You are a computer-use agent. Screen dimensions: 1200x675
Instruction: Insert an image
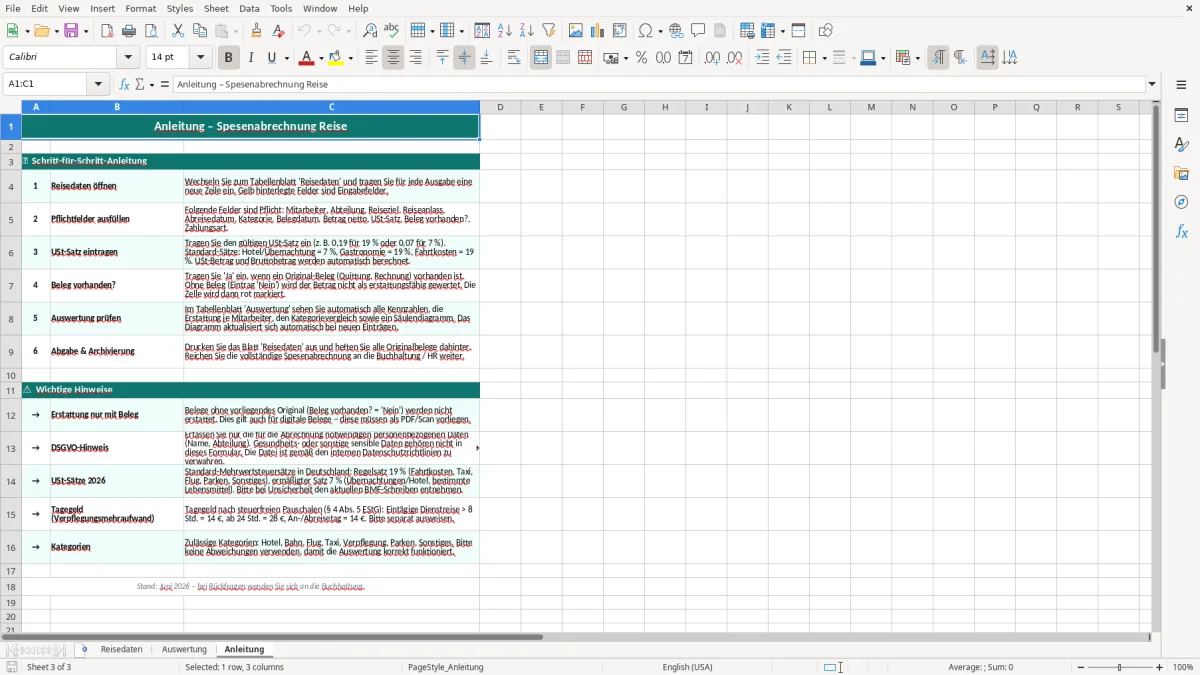[x=576, y=31]
